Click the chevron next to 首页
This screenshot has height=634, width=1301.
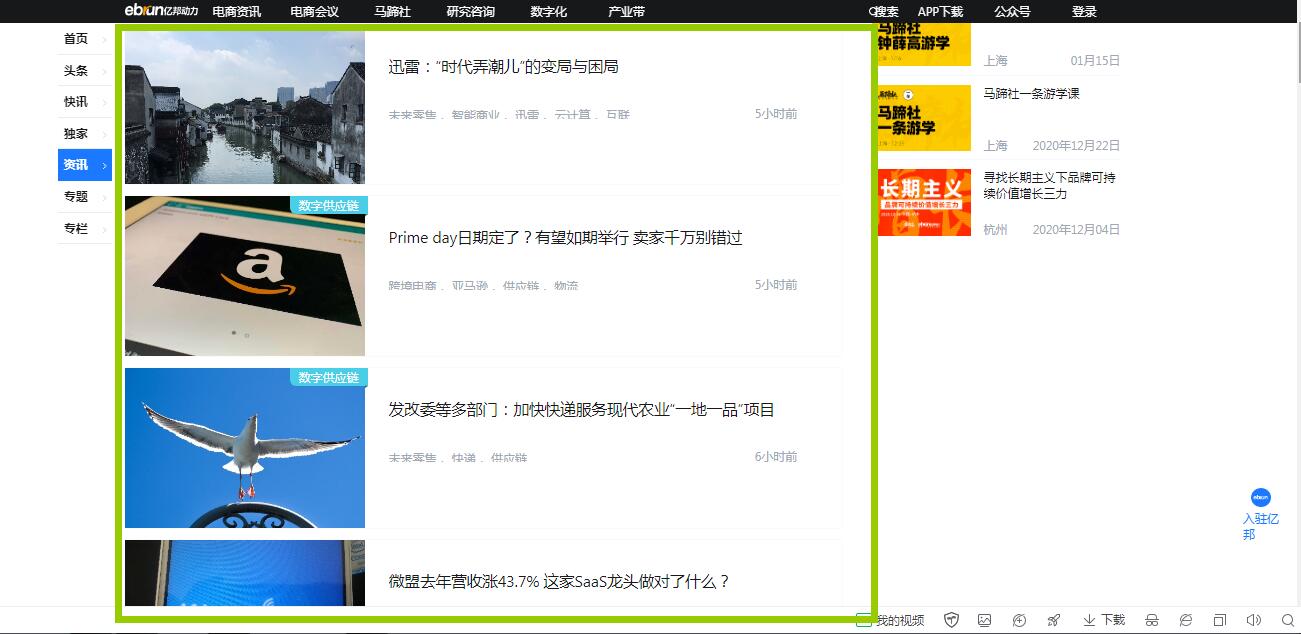(104, 40)
